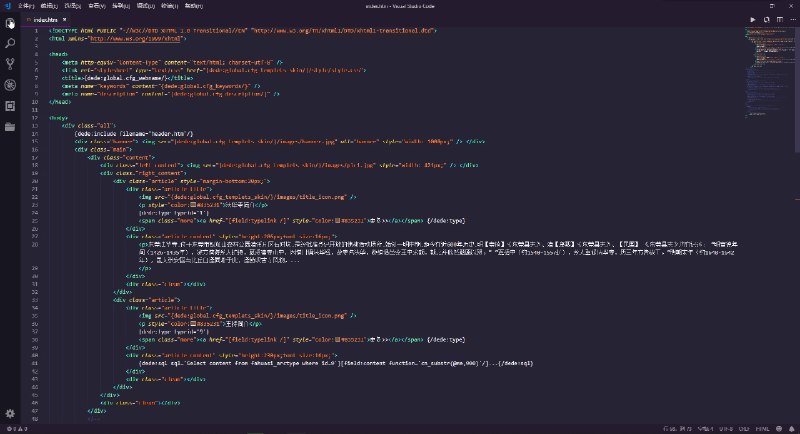Click the code minimap overview
Screen dimensions: 800x434
click(769, 73)
